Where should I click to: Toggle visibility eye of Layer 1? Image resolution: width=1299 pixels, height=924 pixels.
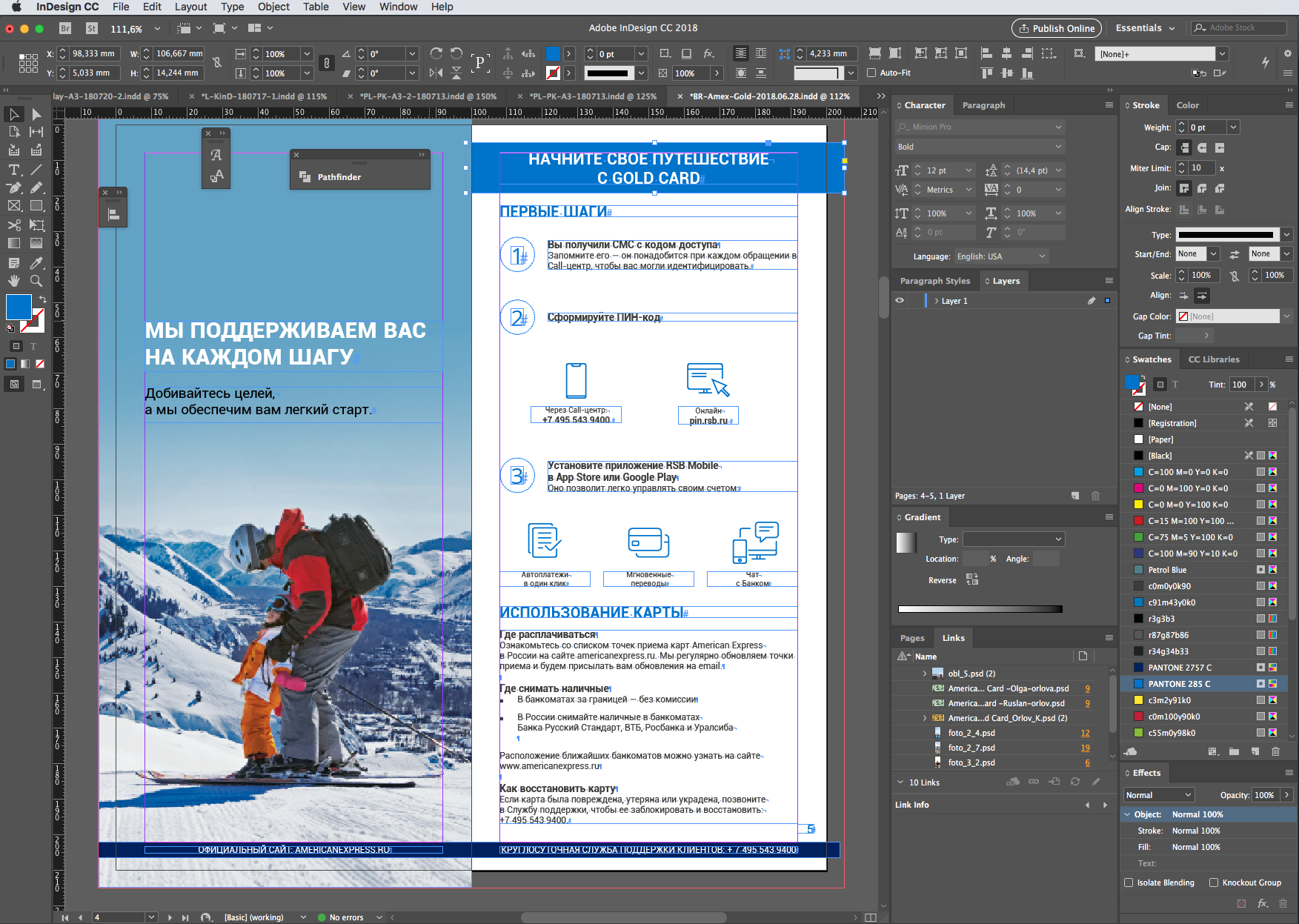900,301
